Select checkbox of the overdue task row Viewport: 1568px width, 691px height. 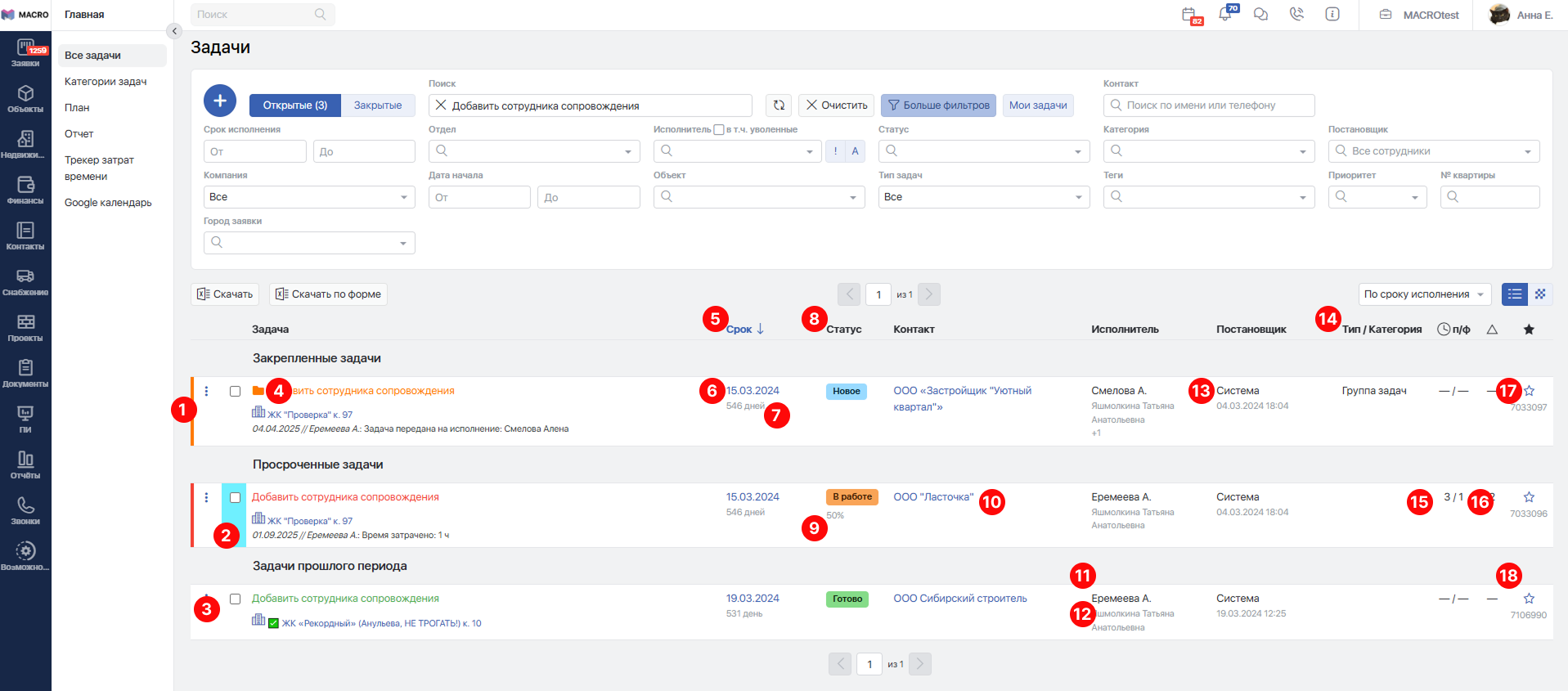coord(235,497)
